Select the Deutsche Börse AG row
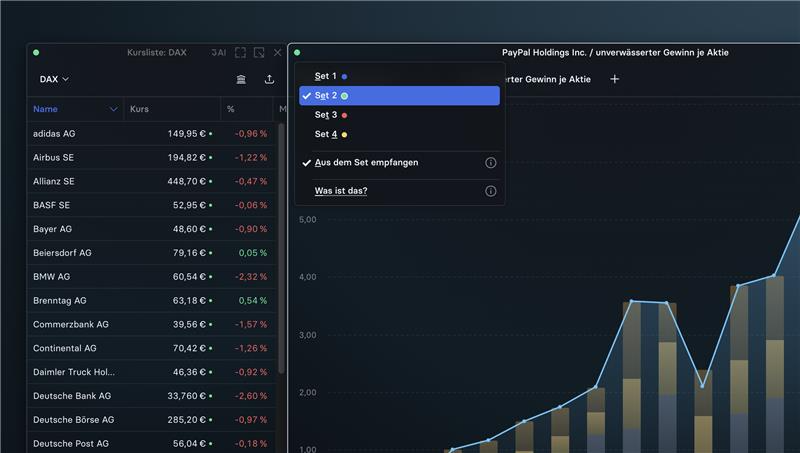The image size is (800, 453). coord(152,420)
